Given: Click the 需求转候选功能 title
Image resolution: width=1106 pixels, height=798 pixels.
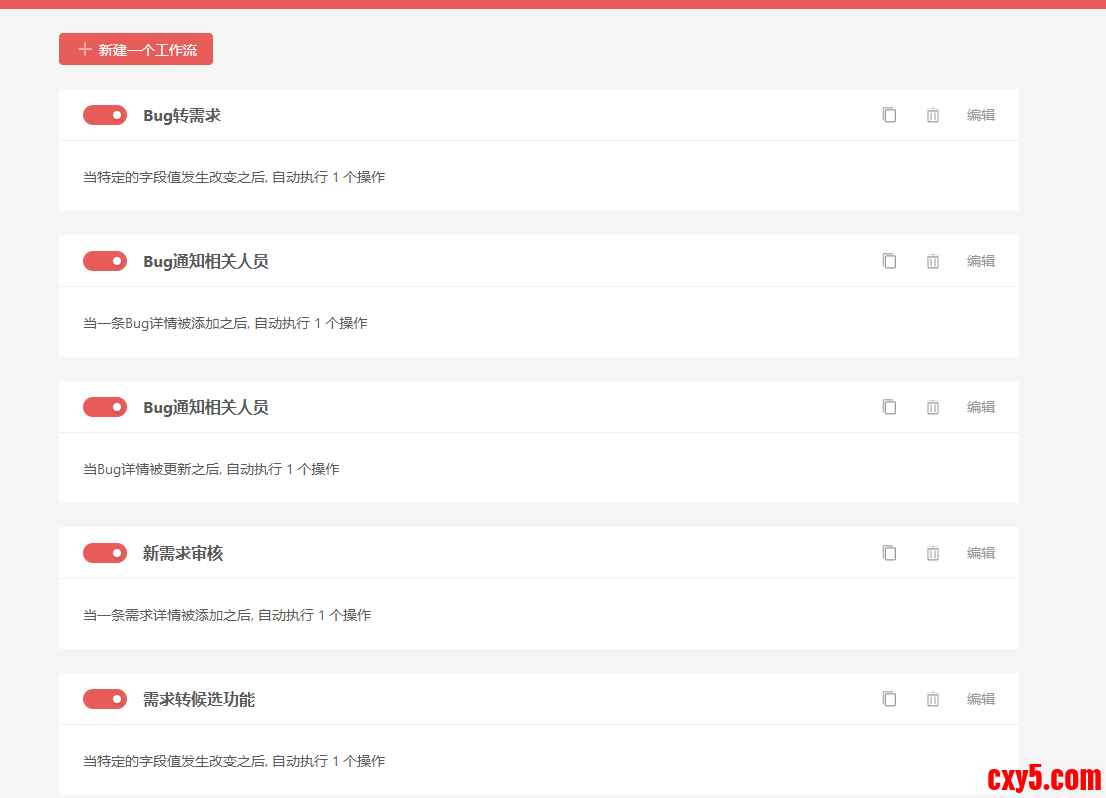Looking at the screenshot, I should (x=199, y=699).
